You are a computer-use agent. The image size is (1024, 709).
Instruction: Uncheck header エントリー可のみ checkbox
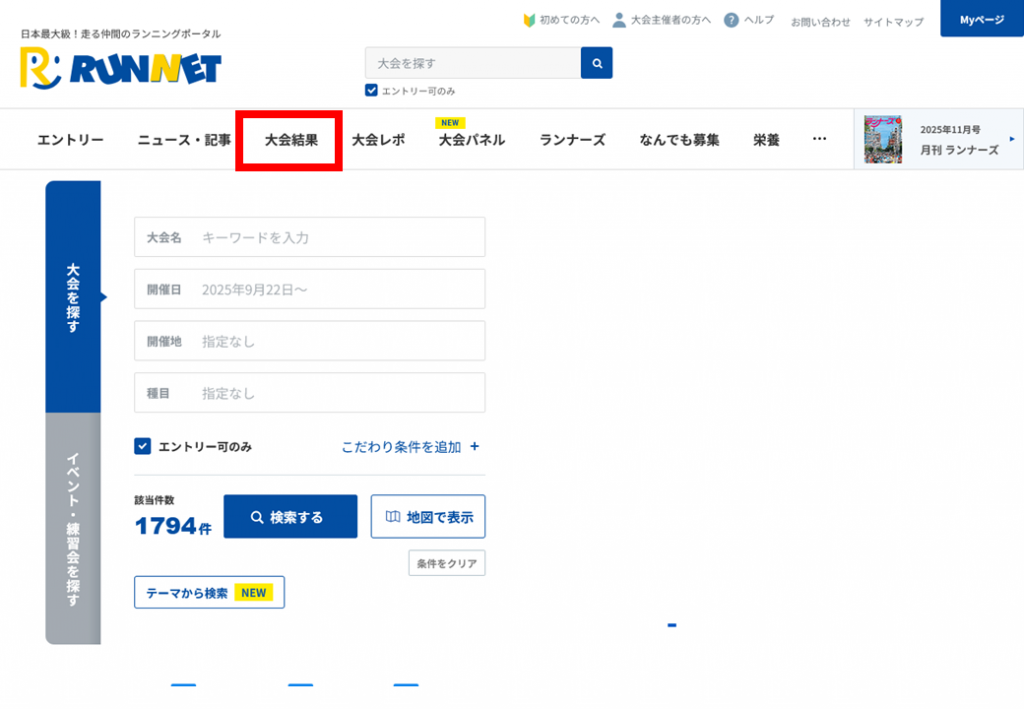pos(371,91)
